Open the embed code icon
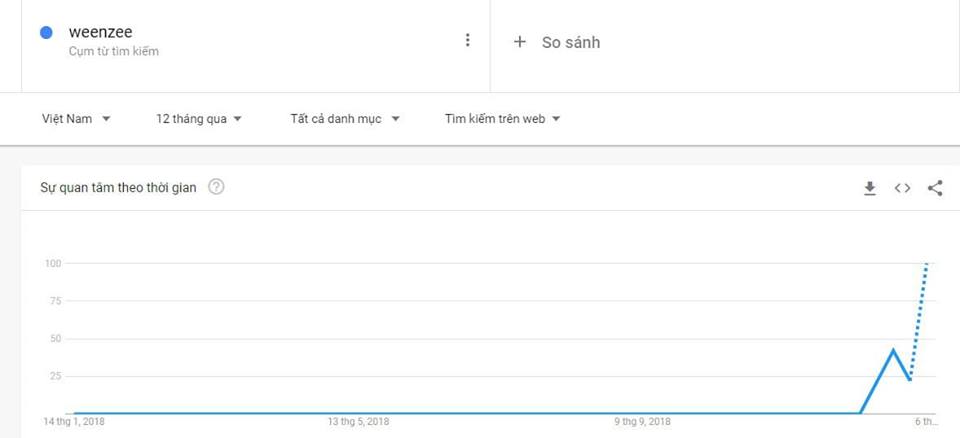The image size is (960, 438). (x=902, y=188)
